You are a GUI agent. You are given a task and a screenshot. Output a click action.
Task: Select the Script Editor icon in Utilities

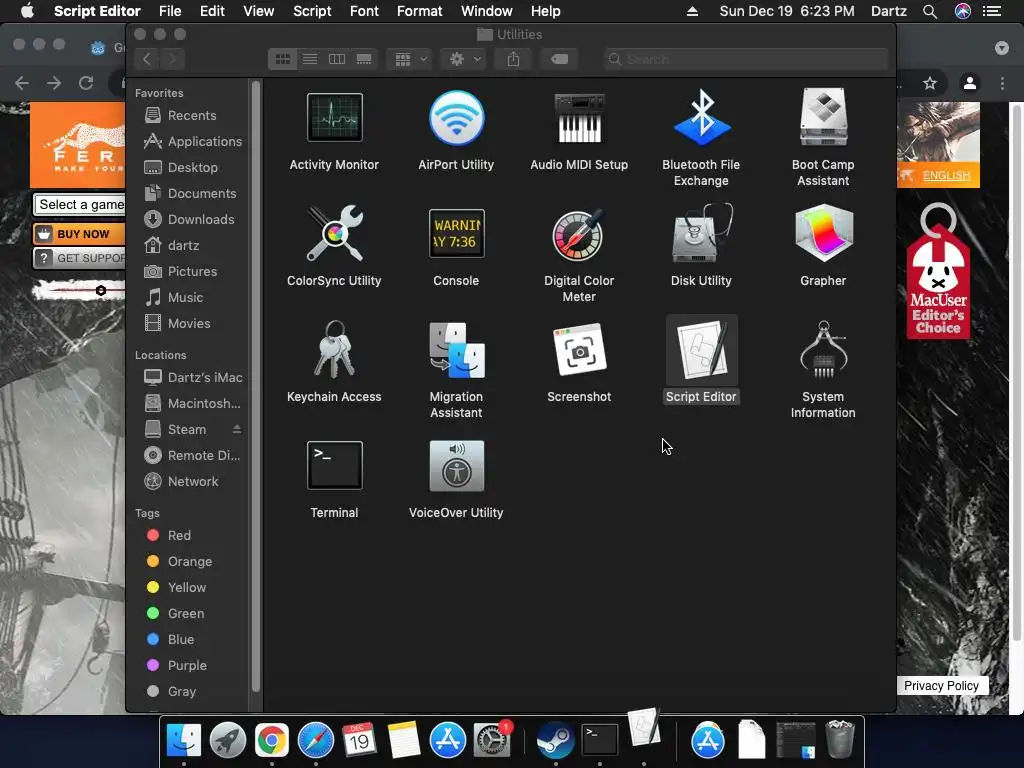pyautogui.click(x=701, y=349)
